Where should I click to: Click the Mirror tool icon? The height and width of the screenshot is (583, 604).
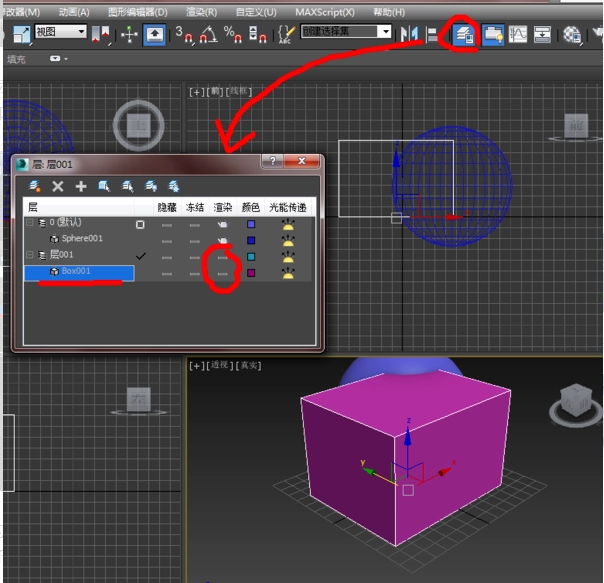pos(408,34)
